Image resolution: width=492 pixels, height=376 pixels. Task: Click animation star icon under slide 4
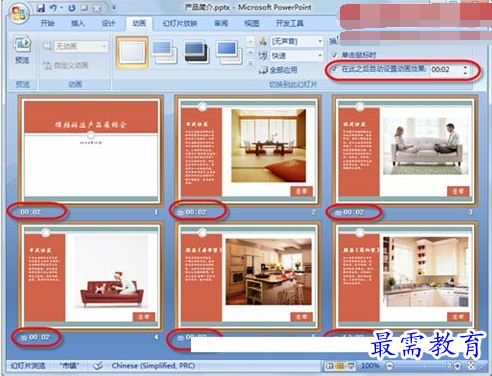coord(24,338)
